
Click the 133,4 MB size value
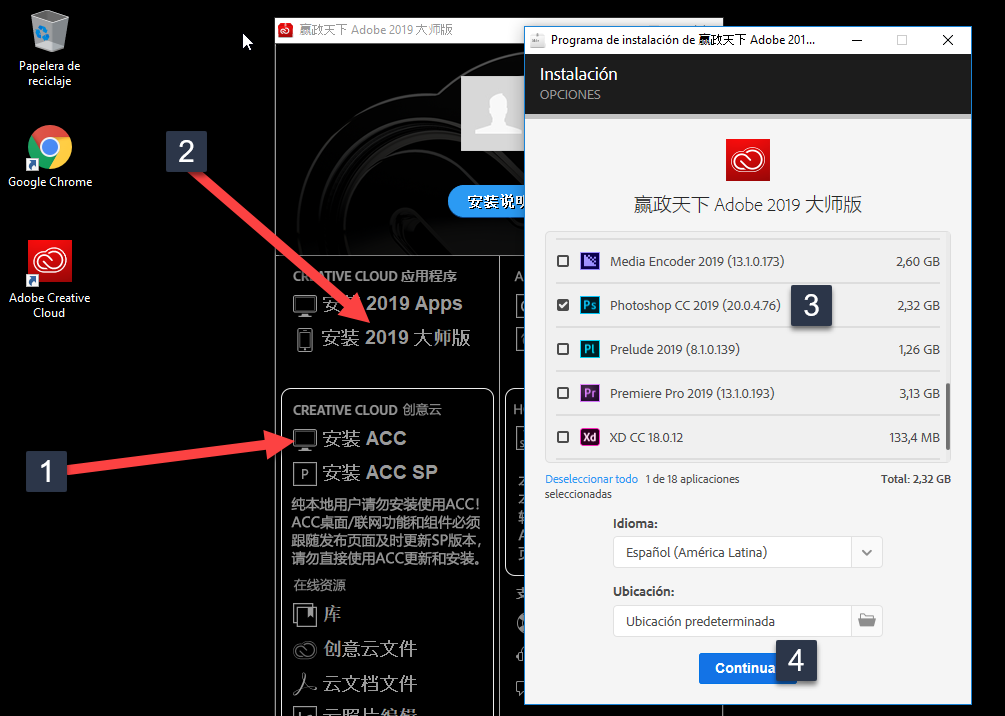pyautogui.click(x=915, y=438)
